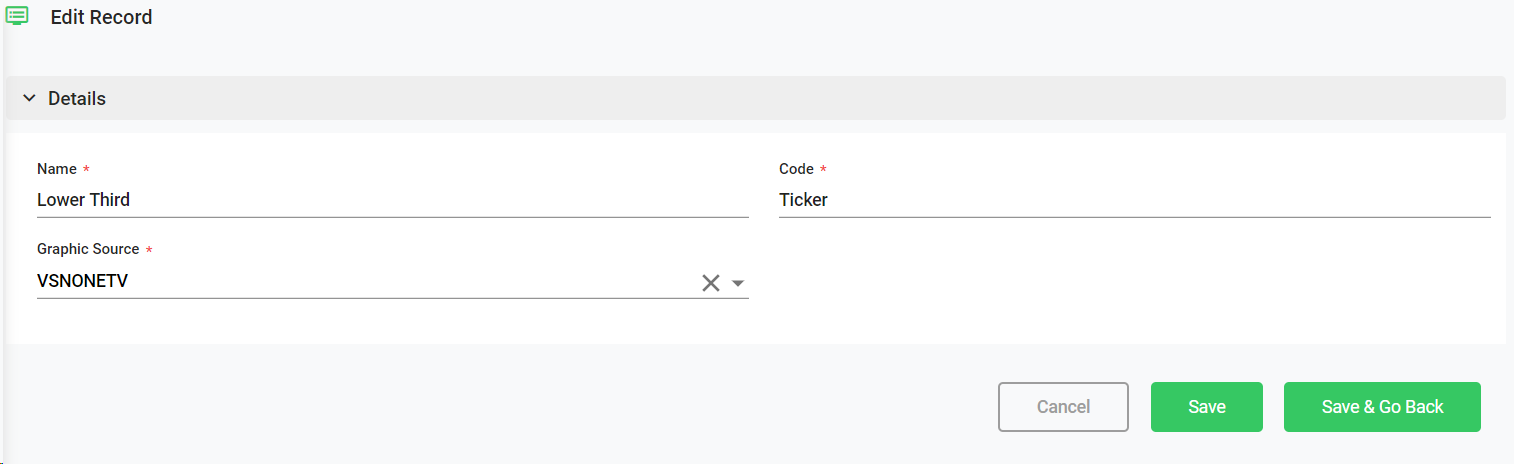Click the Save button
Image resolution: width=1514 pixels, height=464 pixels.
tap(1206, 407)
